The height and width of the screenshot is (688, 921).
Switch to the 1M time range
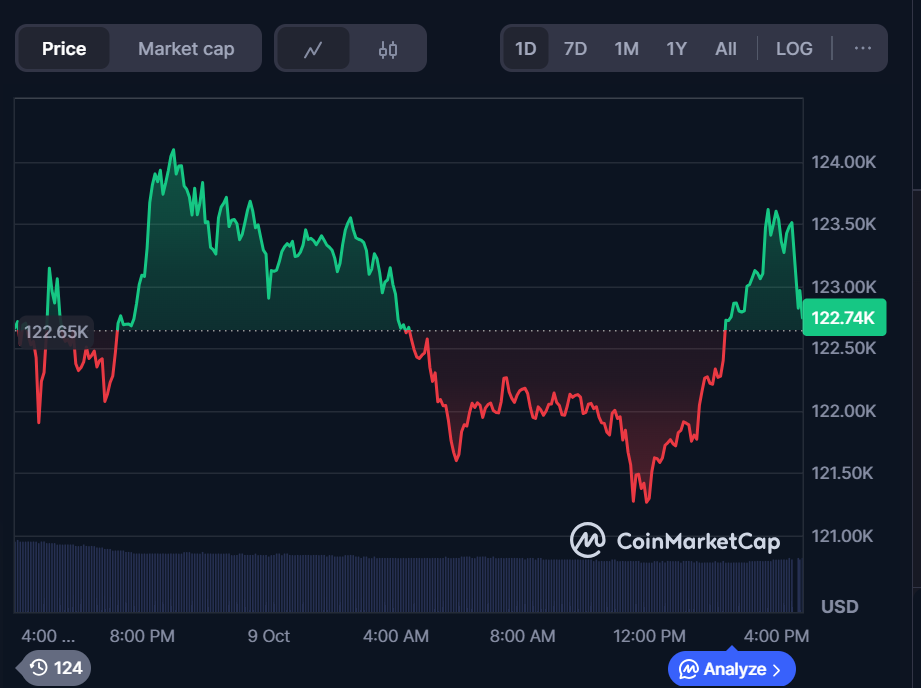[626, 48]
